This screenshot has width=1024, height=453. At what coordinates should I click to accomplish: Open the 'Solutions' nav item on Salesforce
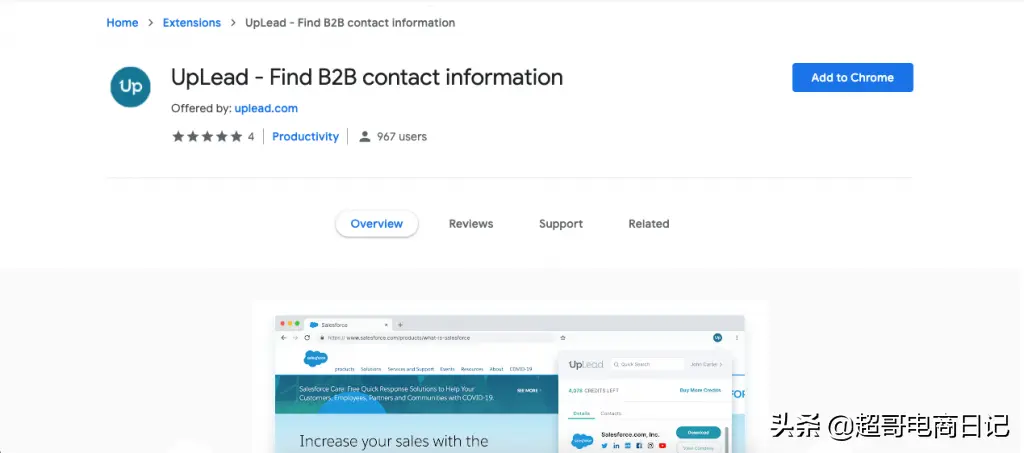[371, 369]
